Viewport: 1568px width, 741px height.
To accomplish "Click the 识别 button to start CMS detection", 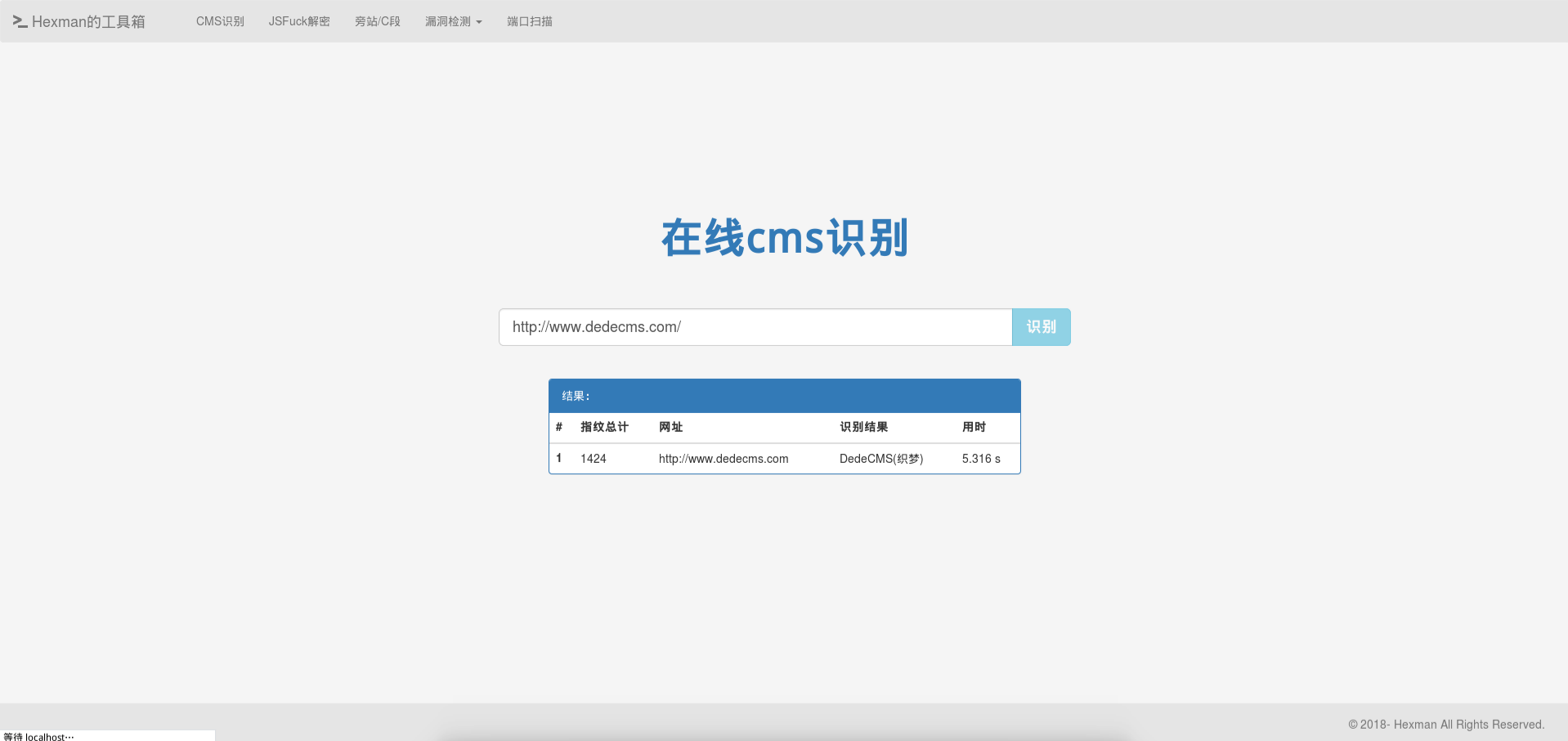I will click(1041, 326).
